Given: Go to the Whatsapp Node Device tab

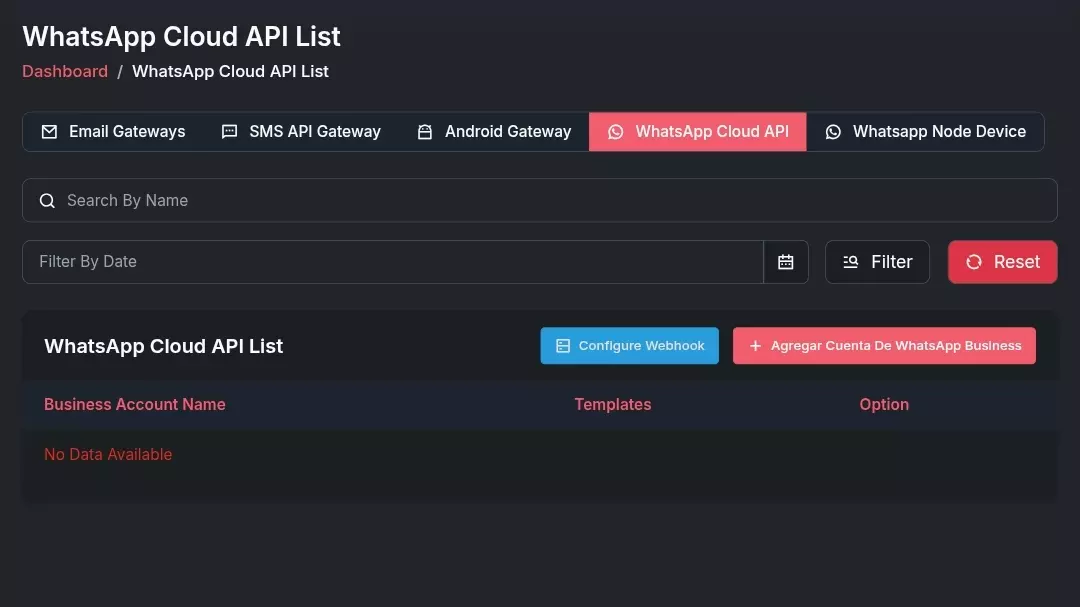Looking at the screenshot, I should pos(925,132).
